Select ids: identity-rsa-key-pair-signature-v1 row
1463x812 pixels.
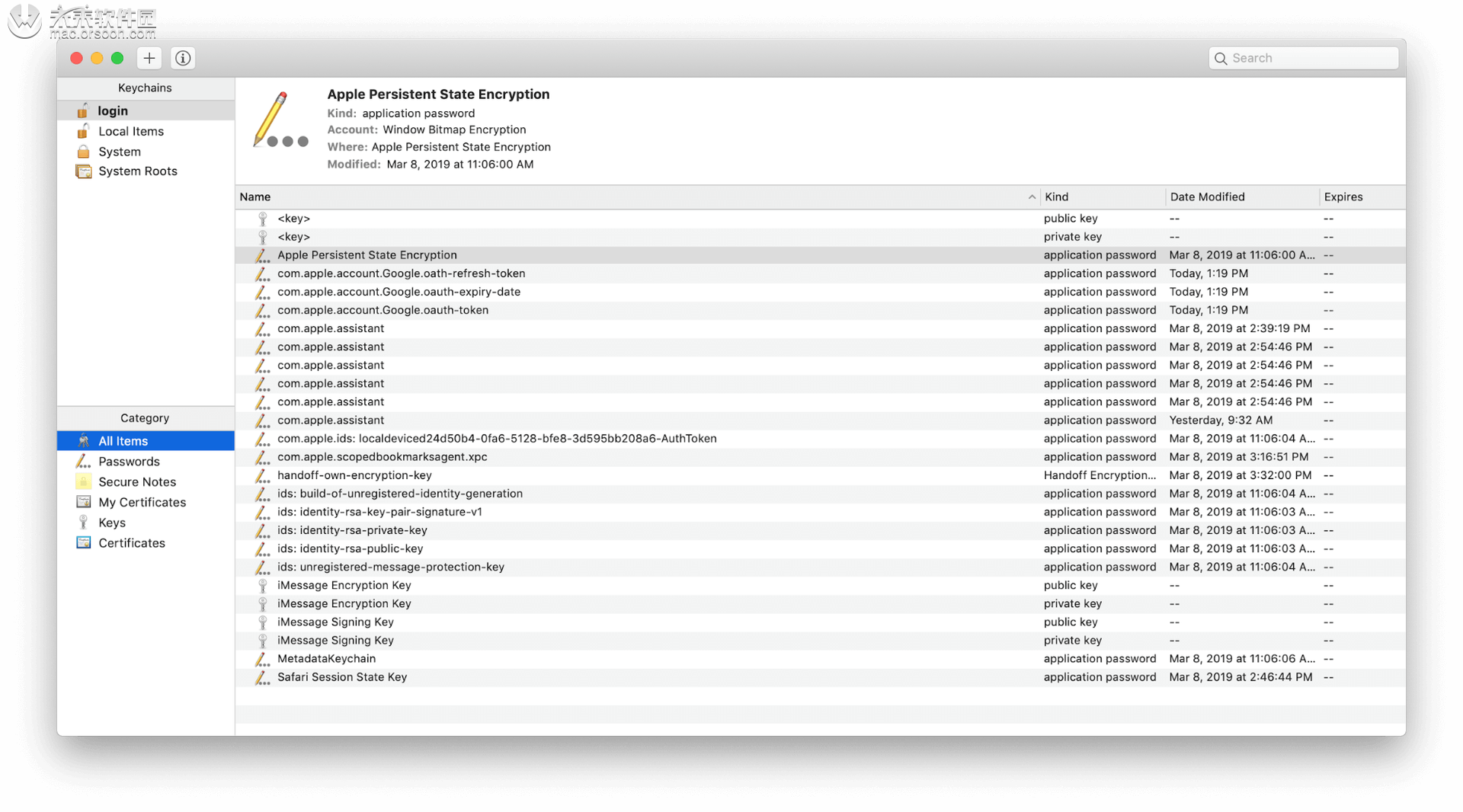click(821, 512)
